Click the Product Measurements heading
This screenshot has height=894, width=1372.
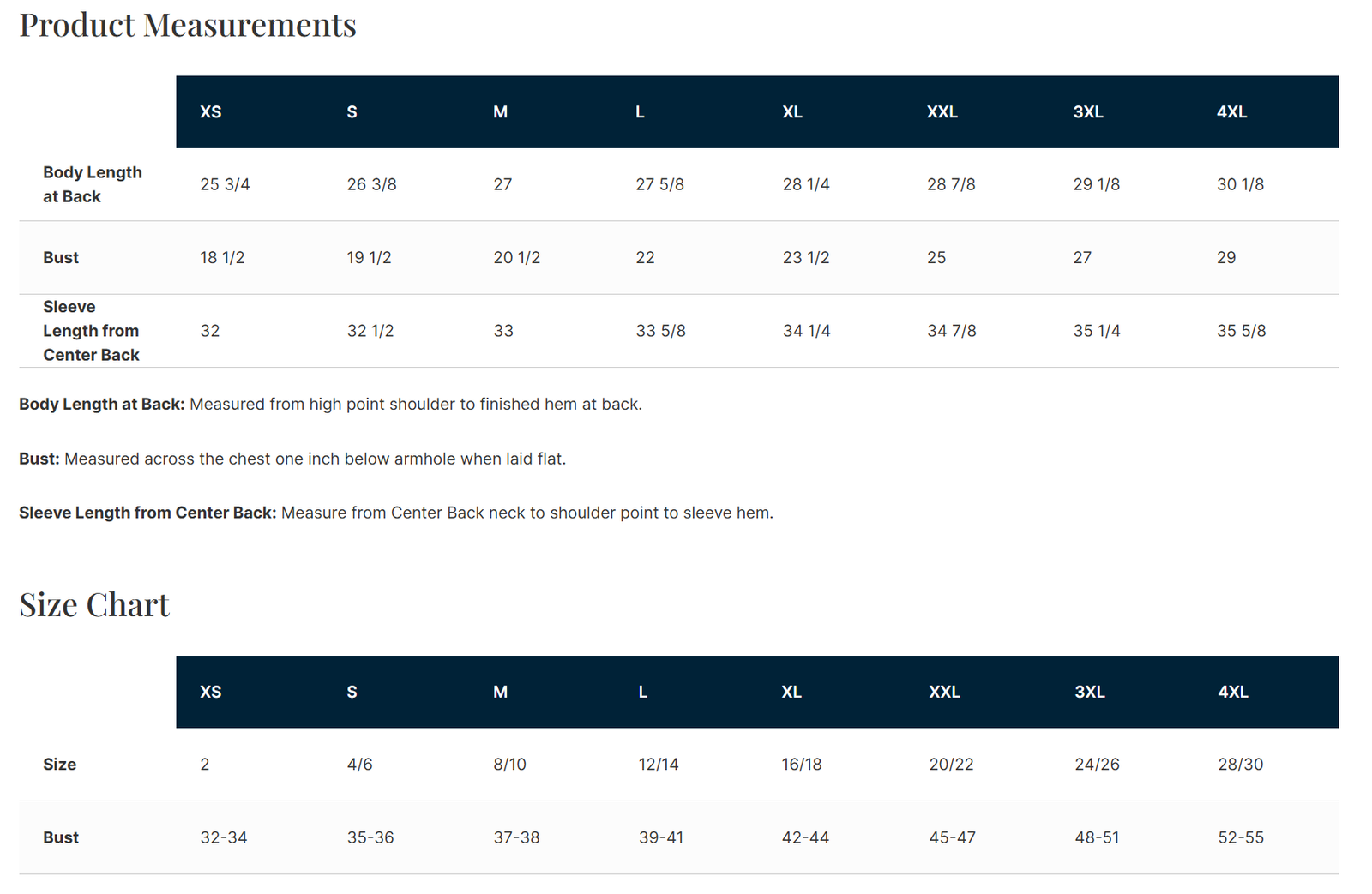click(x=188, y=26)
